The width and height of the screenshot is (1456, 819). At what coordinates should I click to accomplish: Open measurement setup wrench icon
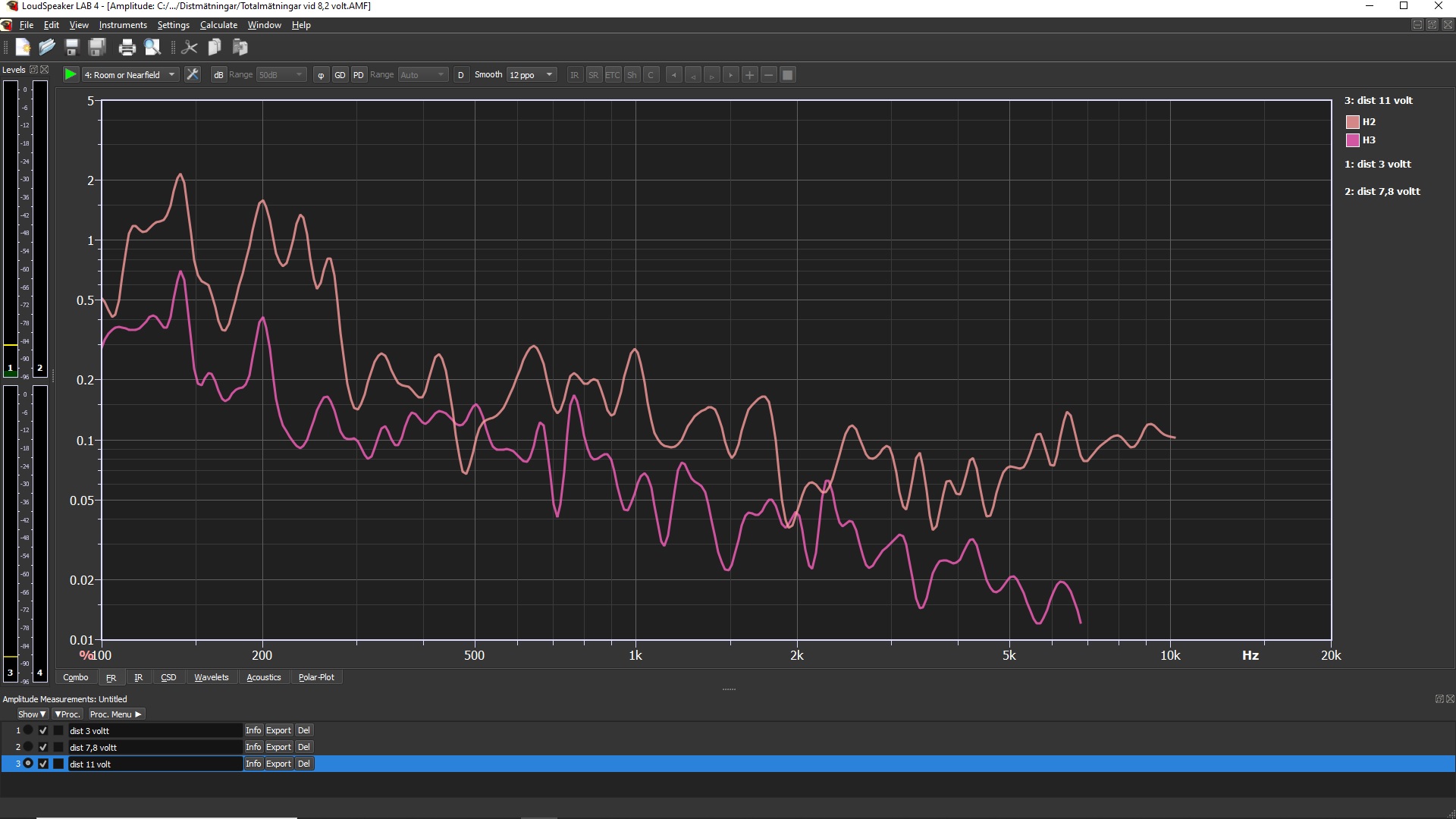click(x=193, y=74)
